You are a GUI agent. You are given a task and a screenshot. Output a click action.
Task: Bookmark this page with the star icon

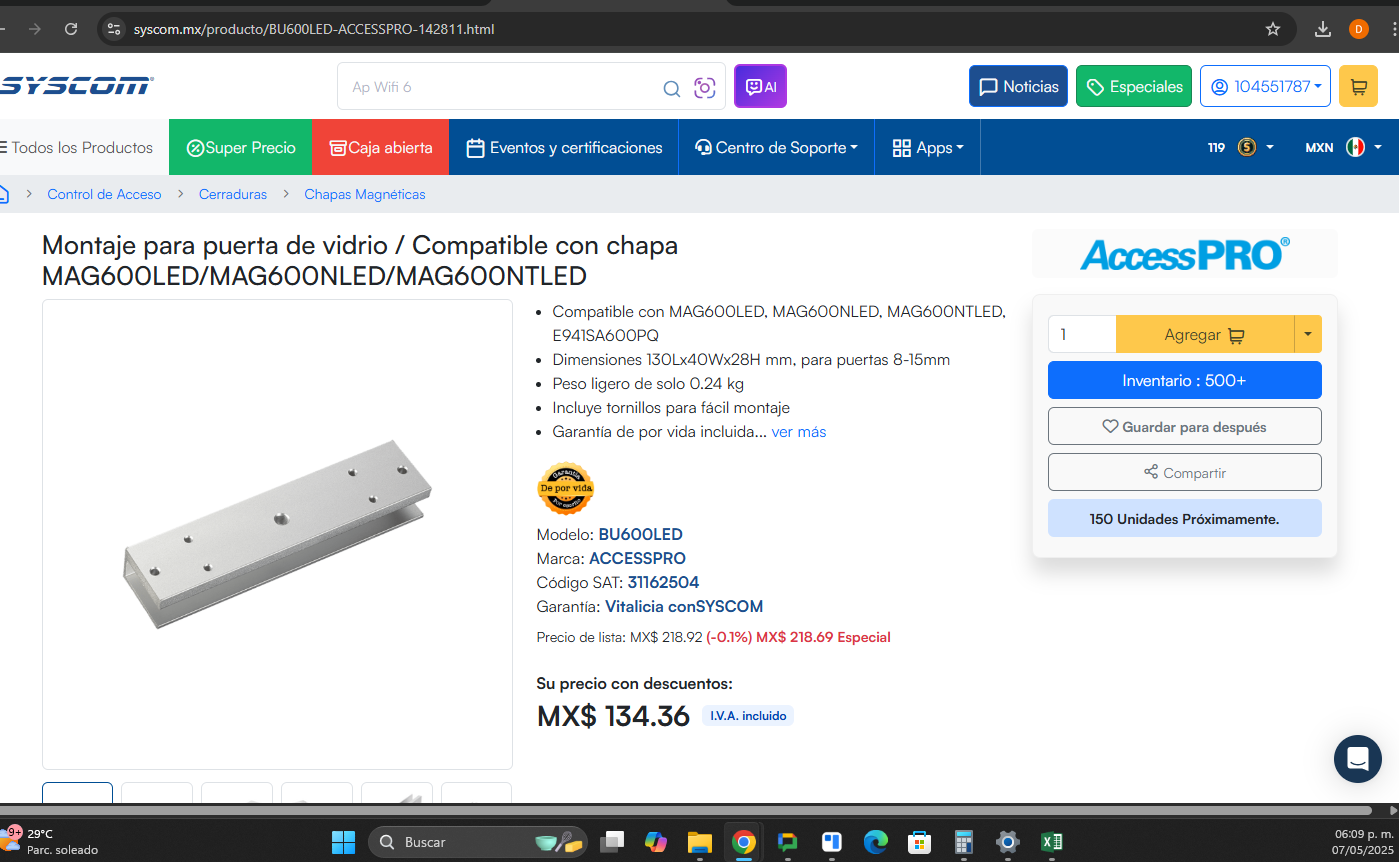tap(1273, 29)
